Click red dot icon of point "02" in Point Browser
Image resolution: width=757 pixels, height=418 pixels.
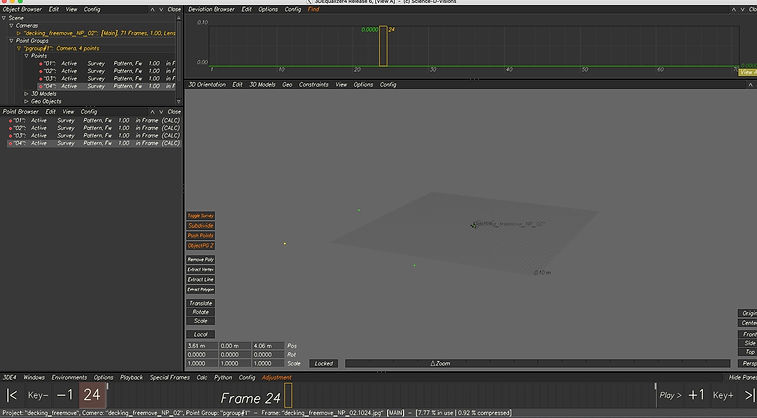[10, 128]
